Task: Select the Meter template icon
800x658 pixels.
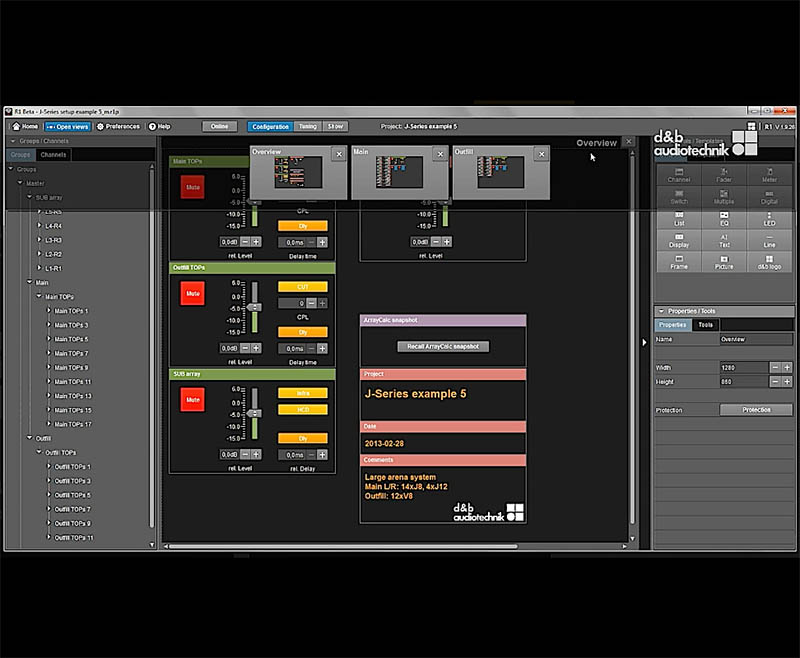Action: 769,175
